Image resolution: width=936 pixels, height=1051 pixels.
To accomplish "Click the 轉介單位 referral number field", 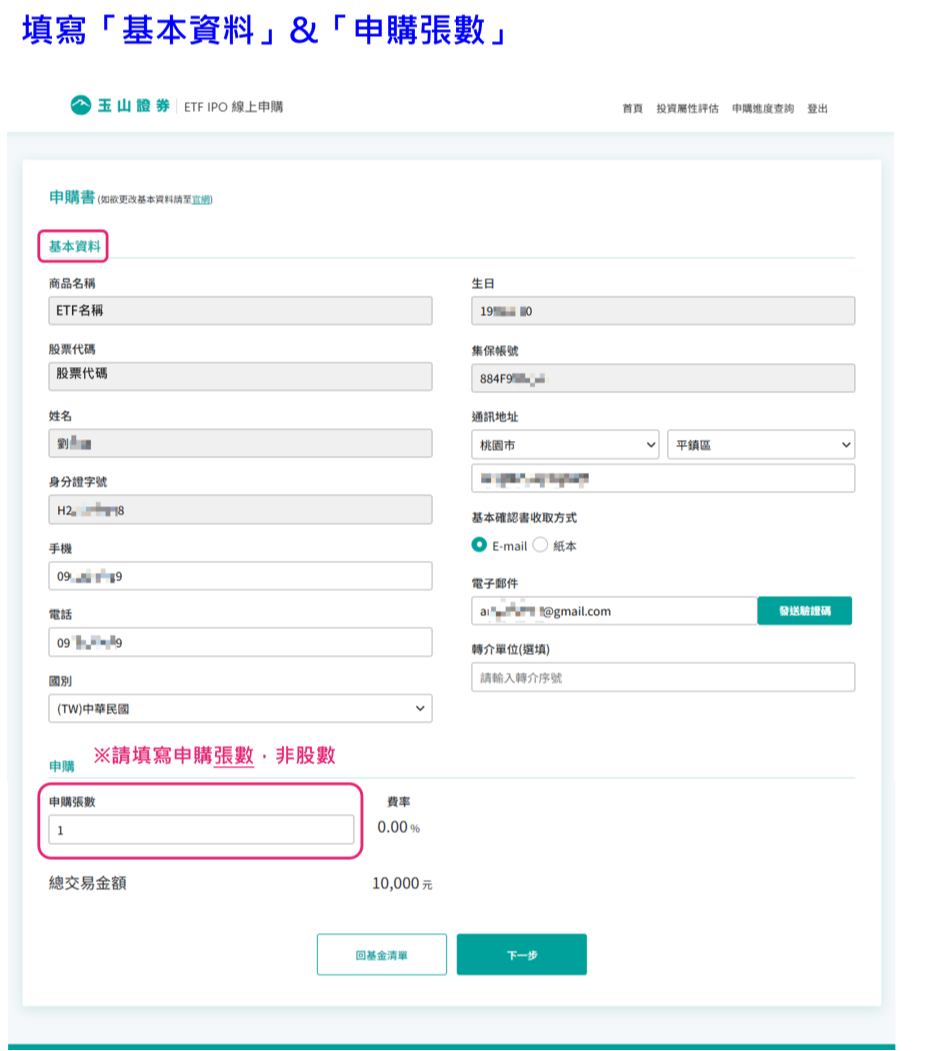I will point(663,678).
